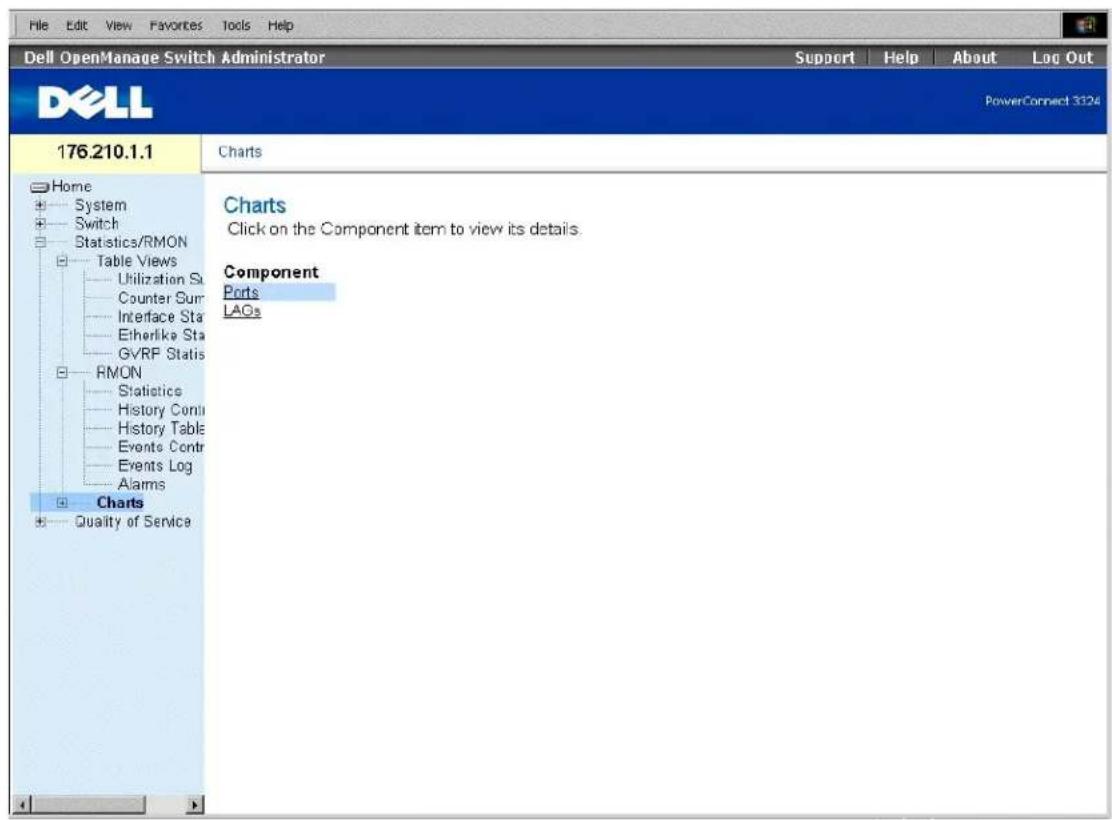Click the Help link in Dell header
The width and height of the screenshot is (1112, 820).
[901, 57]
